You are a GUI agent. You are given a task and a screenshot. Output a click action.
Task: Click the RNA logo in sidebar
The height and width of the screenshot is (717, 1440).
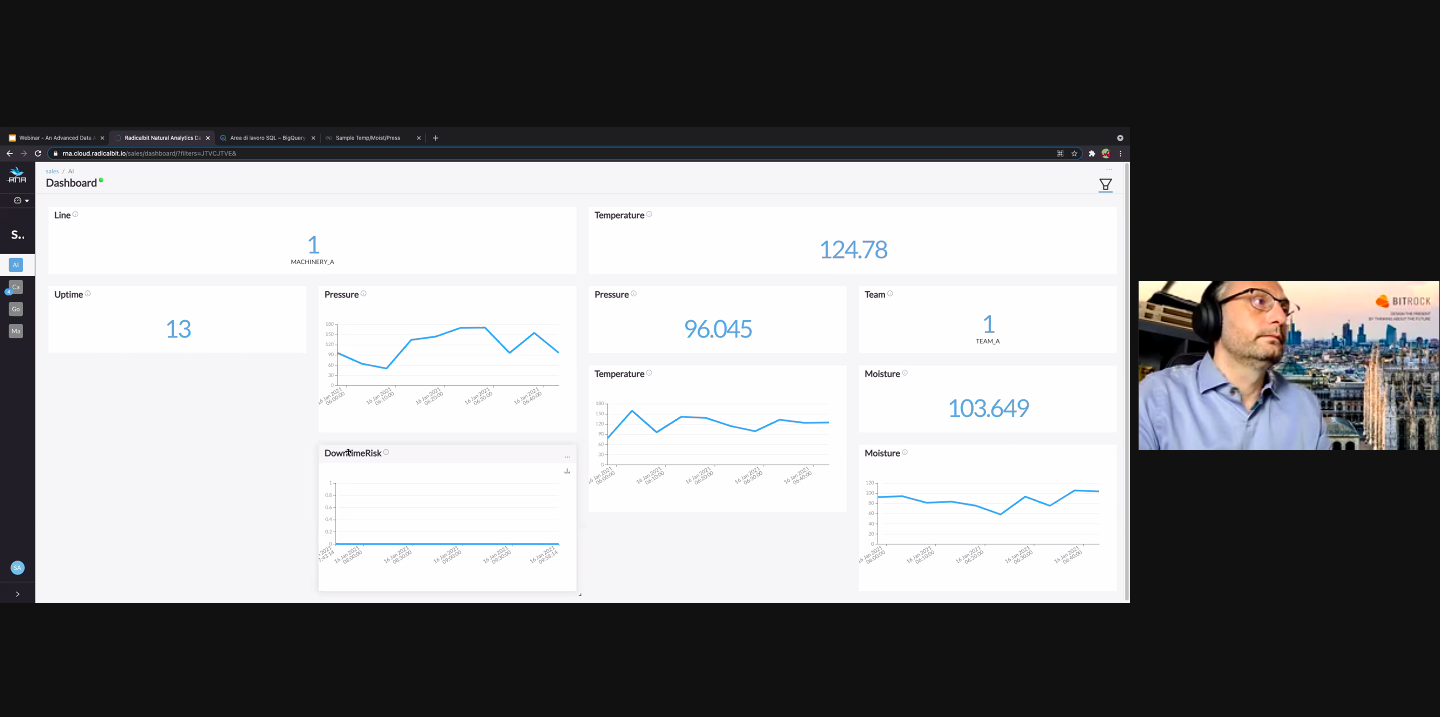coord(17,176)
